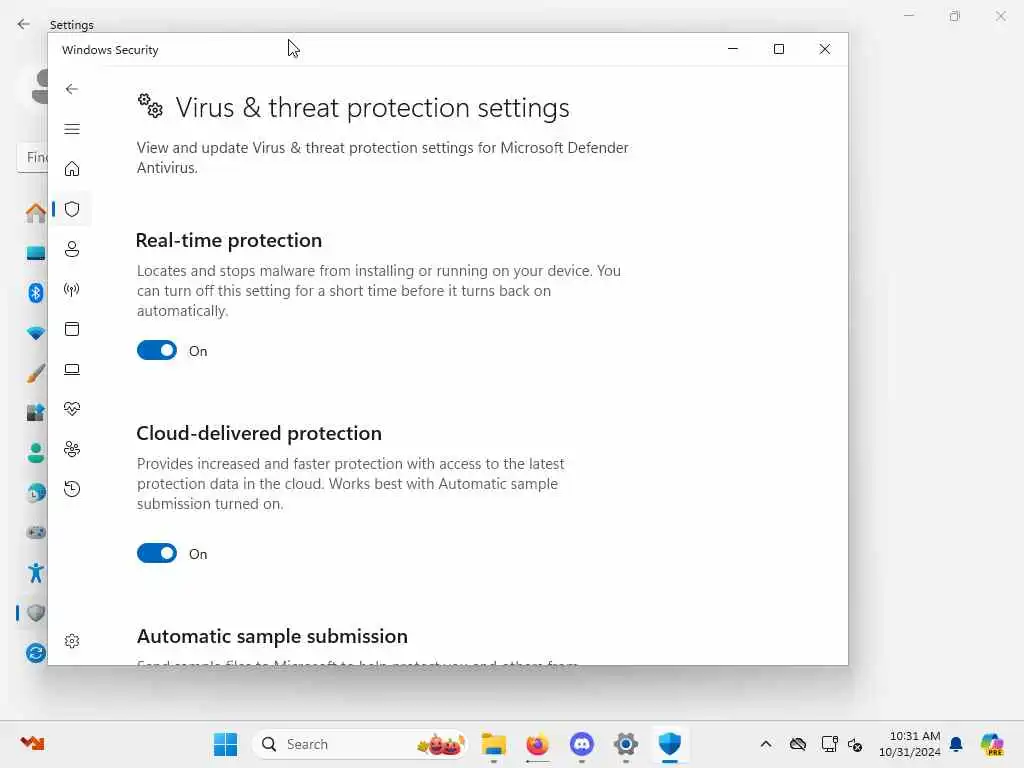This screenshot has height=768, width=1024.
Task: Open Apps in Settings sidebar
Action: [35, 413]
